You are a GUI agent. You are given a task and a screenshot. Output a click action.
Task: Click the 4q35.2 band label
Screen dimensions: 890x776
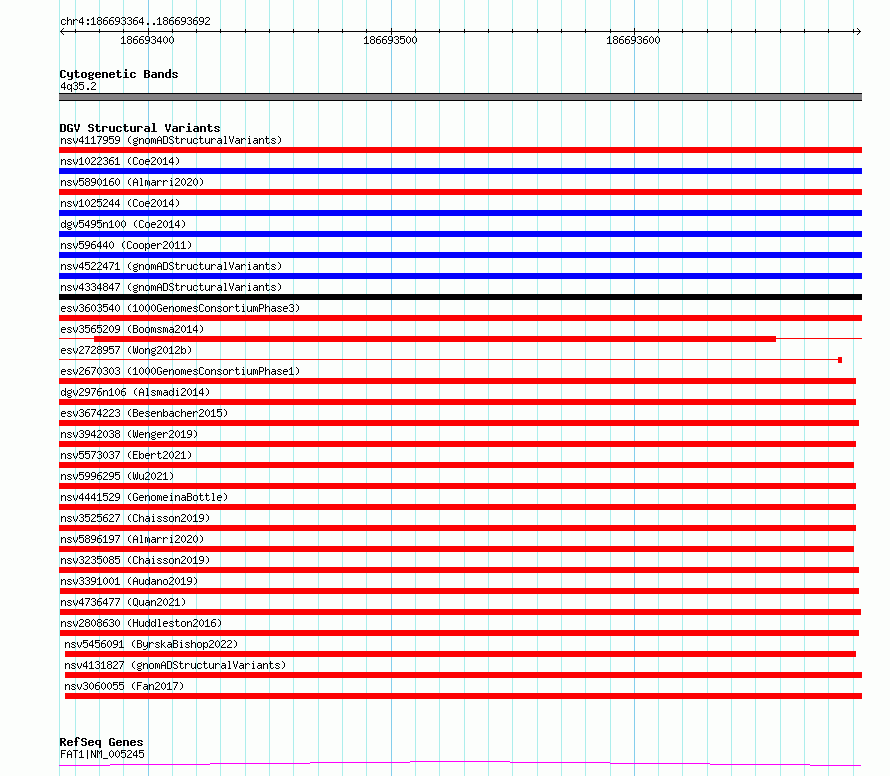click(x=78, y=86)
